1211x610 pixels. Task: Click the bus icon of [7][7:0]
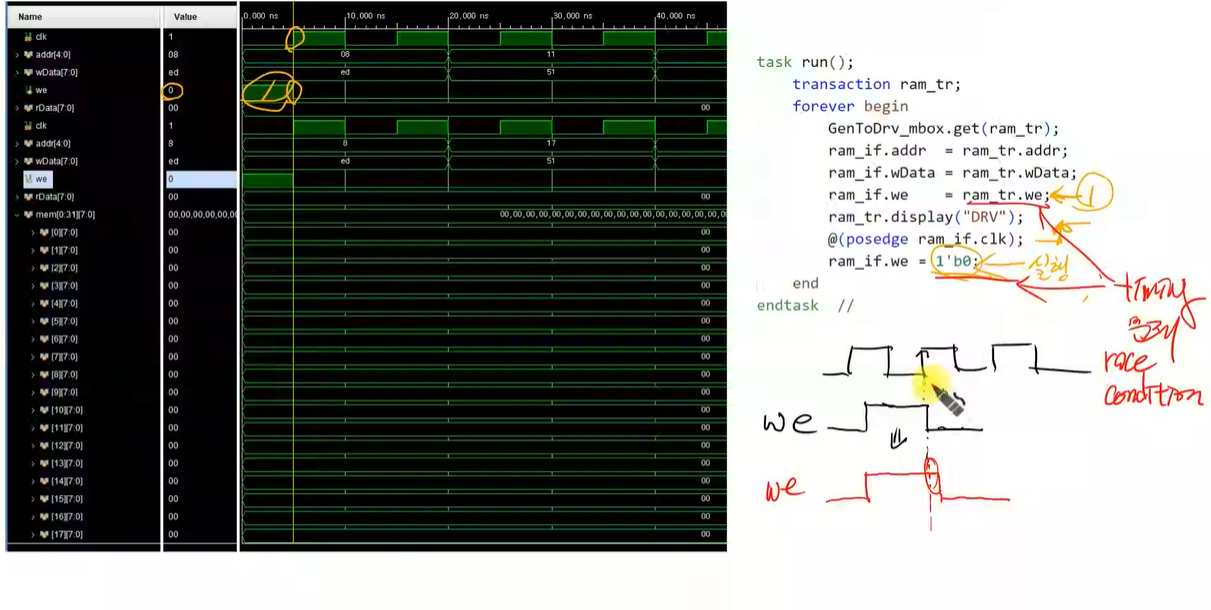click(44, 357)
